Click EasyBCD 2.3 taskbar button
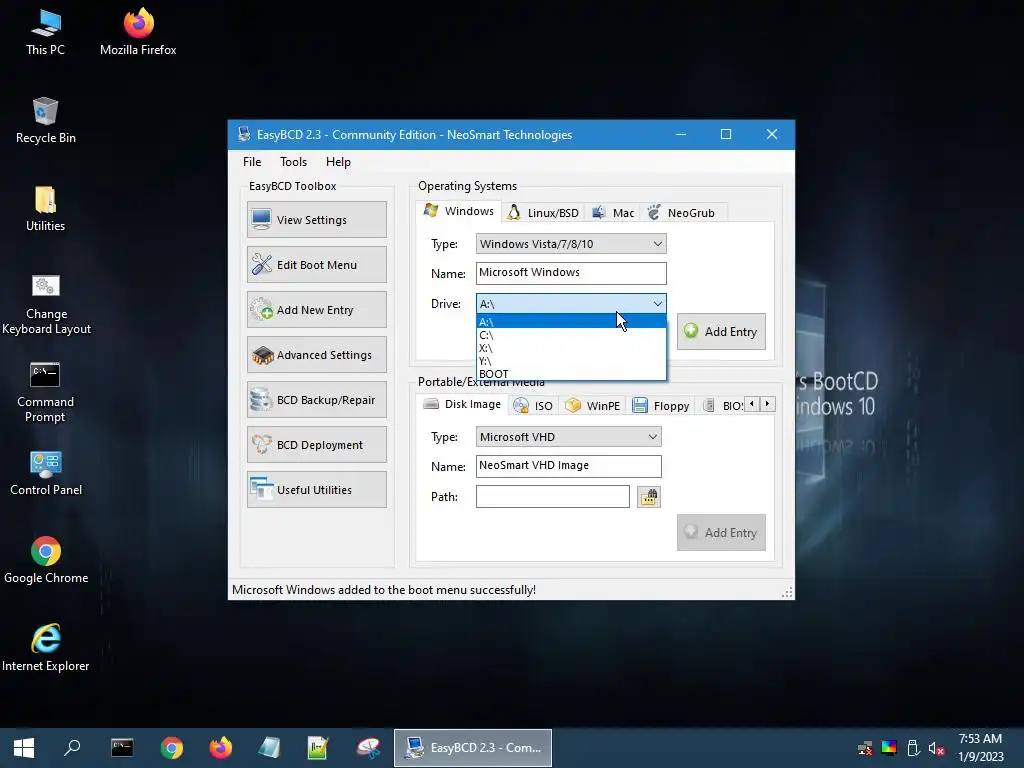Viewport: 1024px width, 768px height. (473, 748)
